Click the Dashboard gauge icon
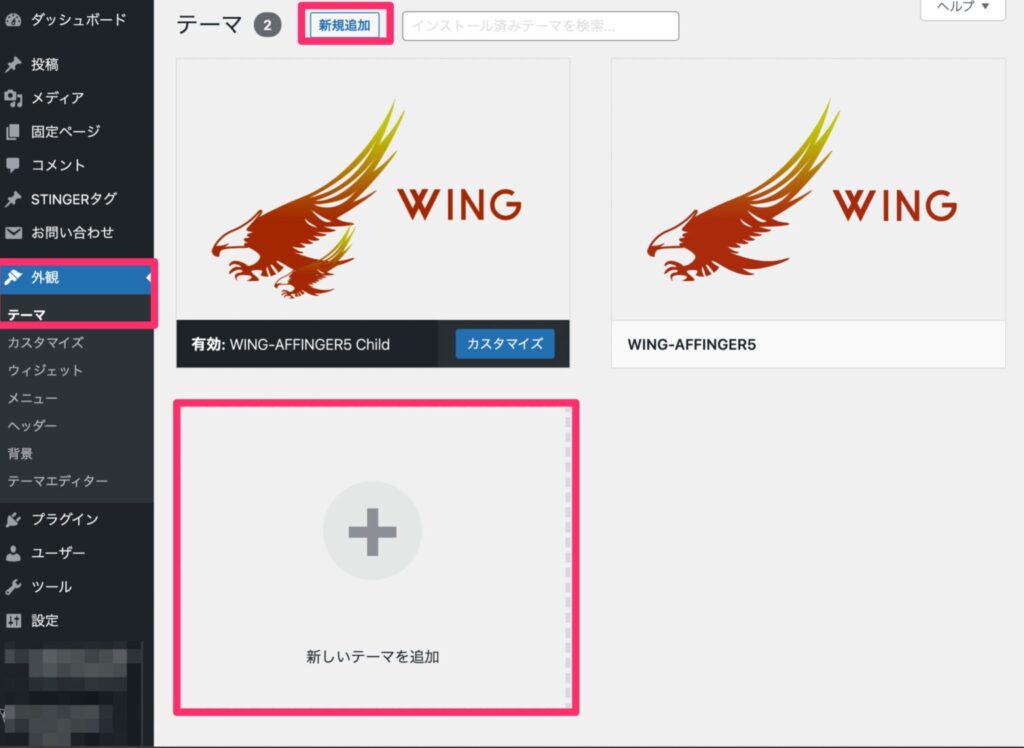1024x748 pixels. tap(13, 20)
